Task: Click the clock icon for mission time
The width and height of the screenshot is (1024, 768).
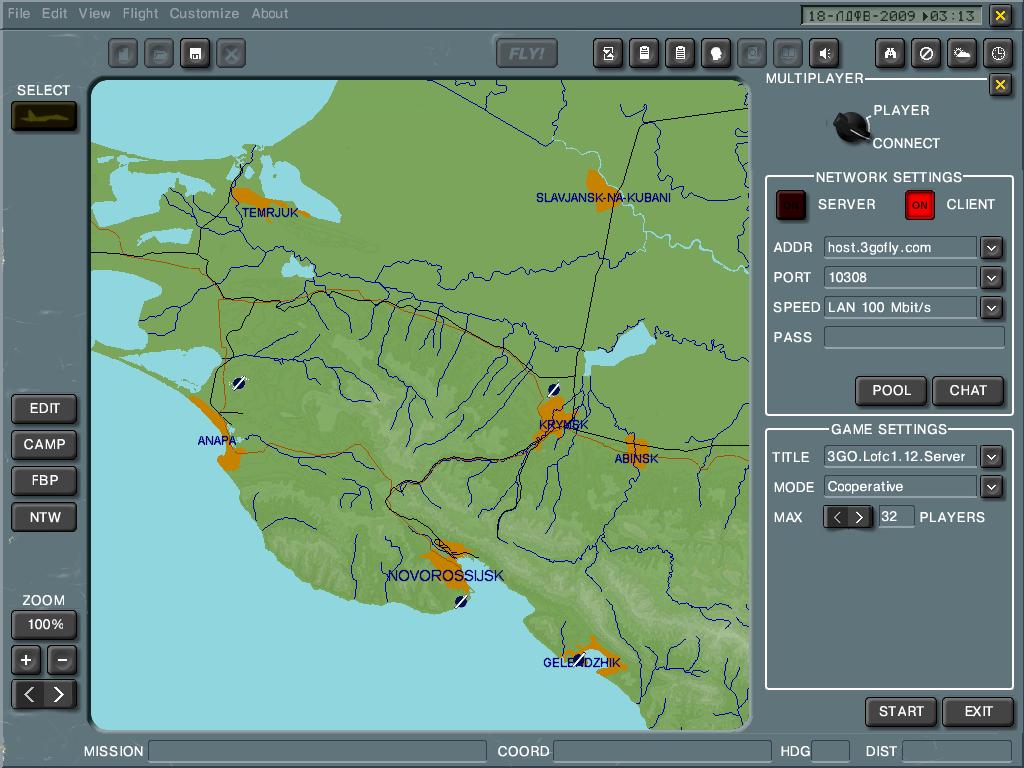Action: pyautogui.click(x=998, y=53)
